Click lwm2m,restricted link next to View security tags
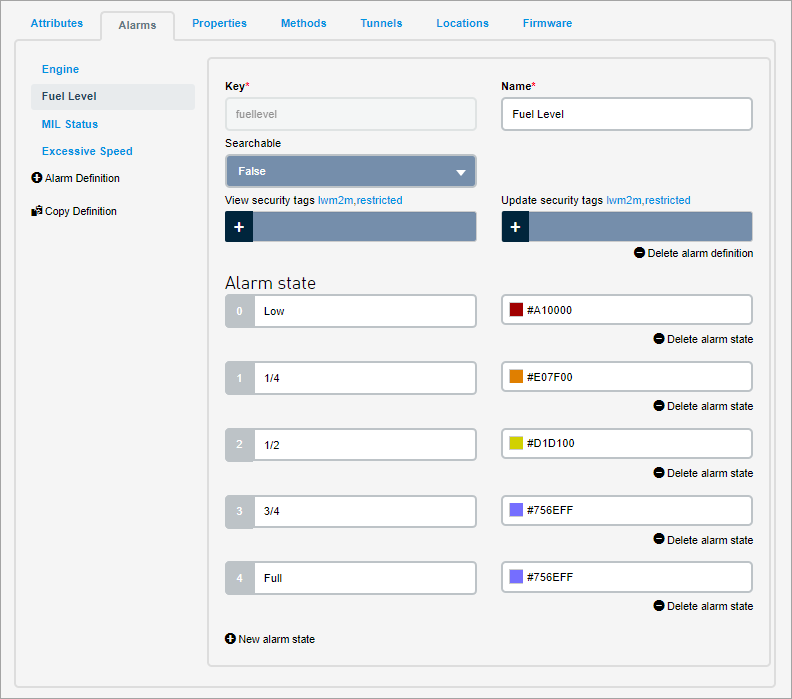 (x=360, y=200)
